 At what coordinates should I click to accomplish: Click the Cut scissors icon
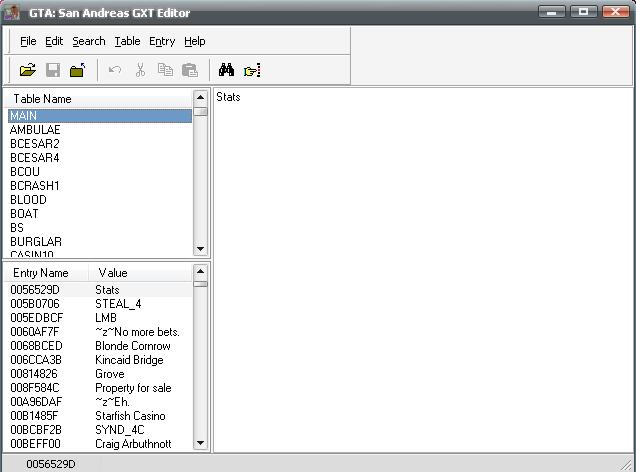(140, 70)
